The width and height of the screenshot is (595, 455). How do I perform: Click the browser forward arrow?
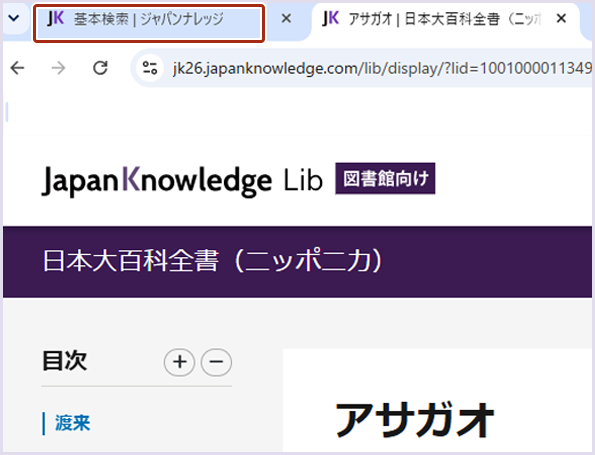point(58,68)
